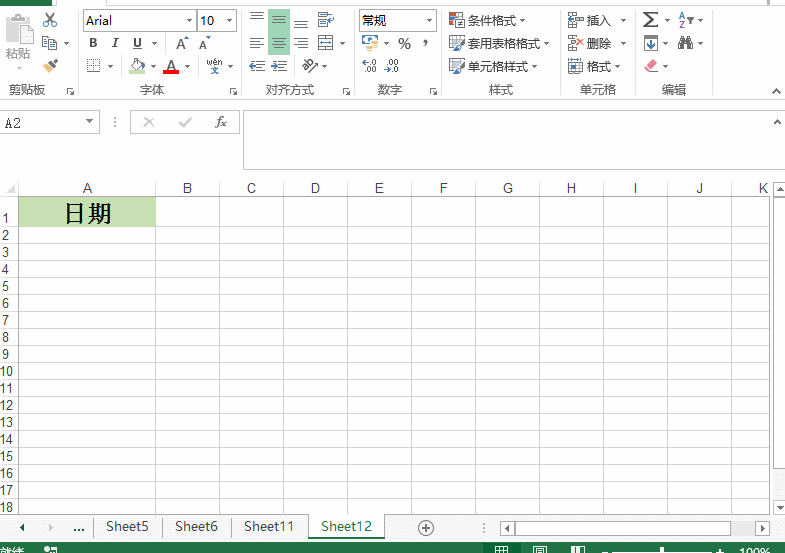Toggle top vertical alignment
This screenshot has height=553, width=785.
click(x=257, y=20)
